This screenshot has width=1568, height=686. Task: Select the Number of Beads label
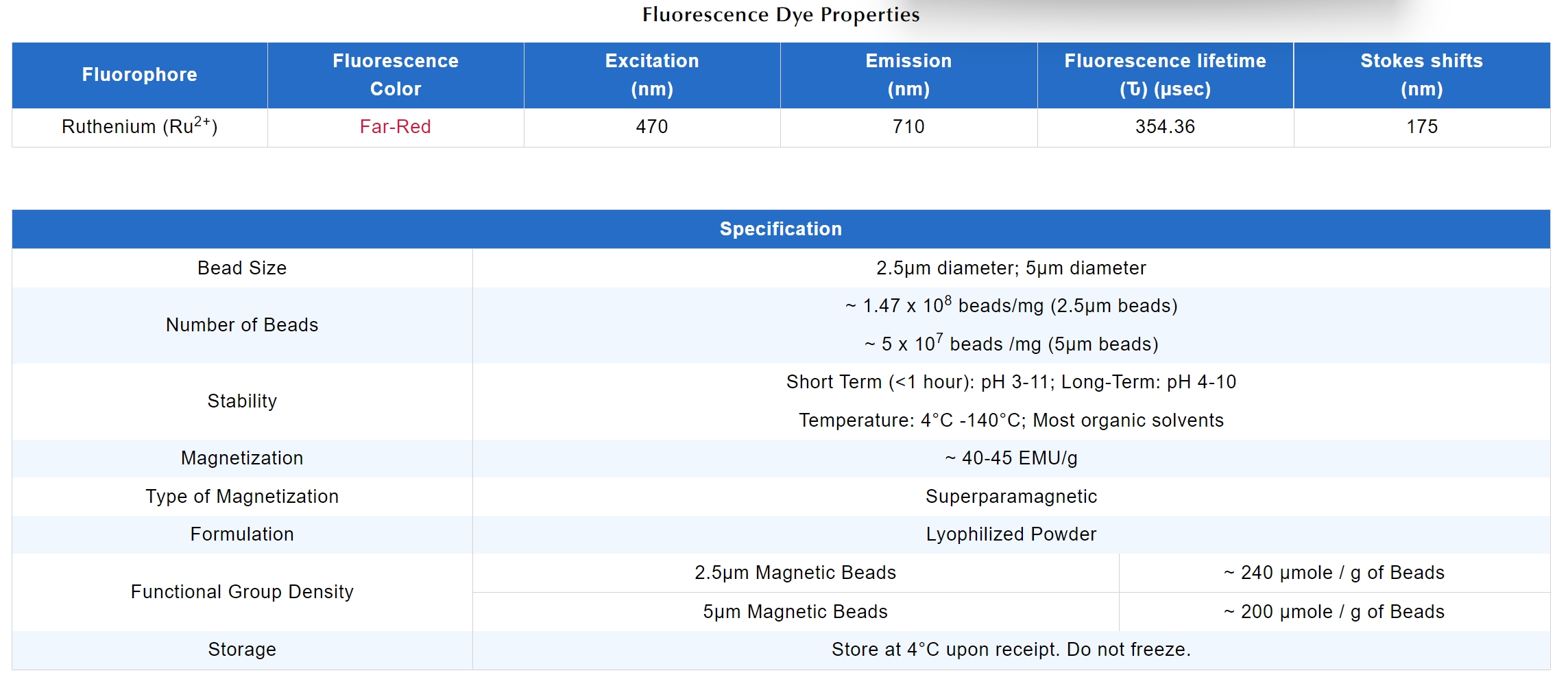(x=242, y=325)
